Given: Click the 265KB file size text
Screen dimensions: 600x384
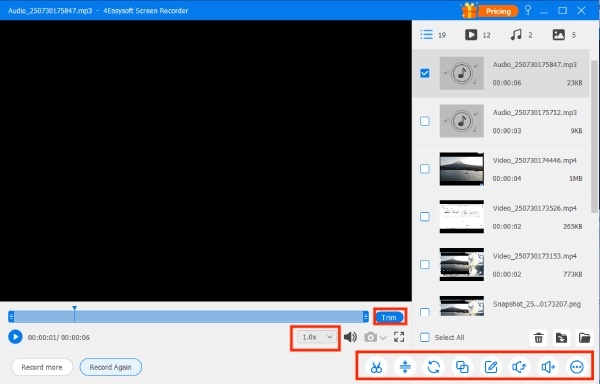Looking at the screenshot, I should pyautogui.click(x=572, y=226).
